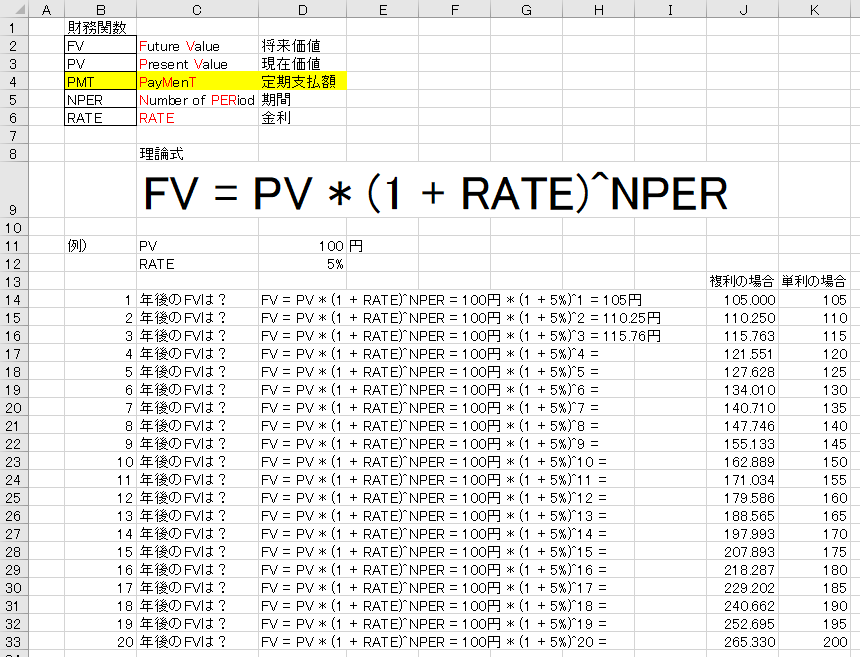Image resolution: width=860 pixels, height=657 pixels.
Task: Click the 複利の場合 header cell
Action: (x=742, y=281)
